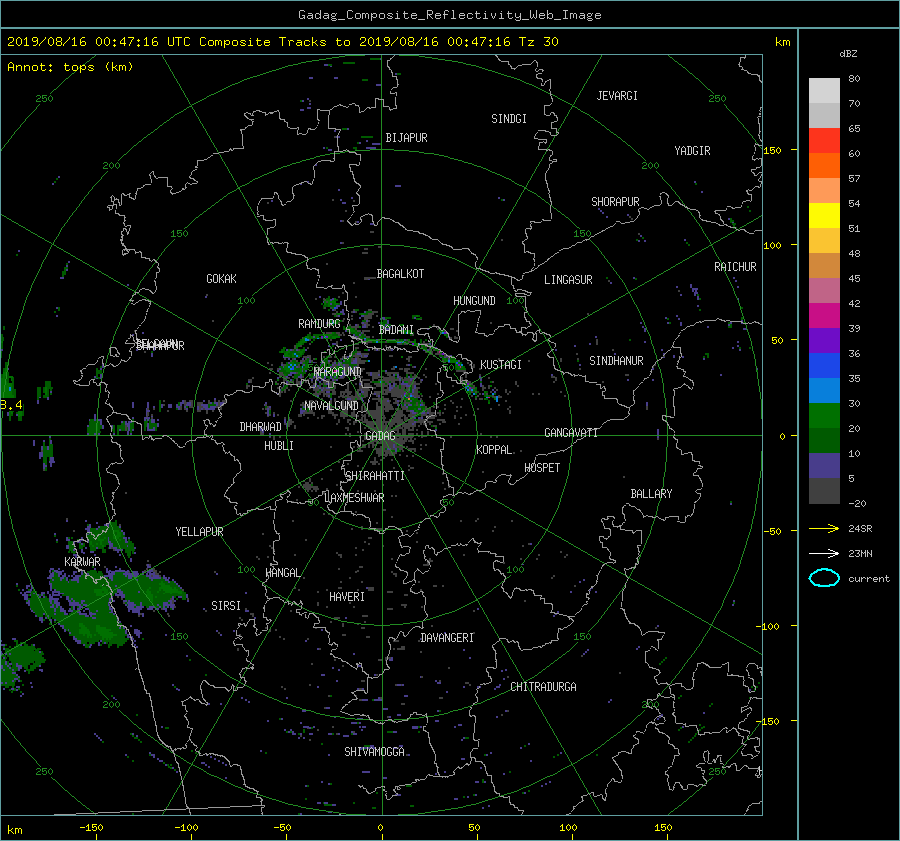Click the Gadag_Composite_Reflectivity_Web_Image title
Viewport: 900px width, 841px height.
pyautogui.click(x=449, y=15)
